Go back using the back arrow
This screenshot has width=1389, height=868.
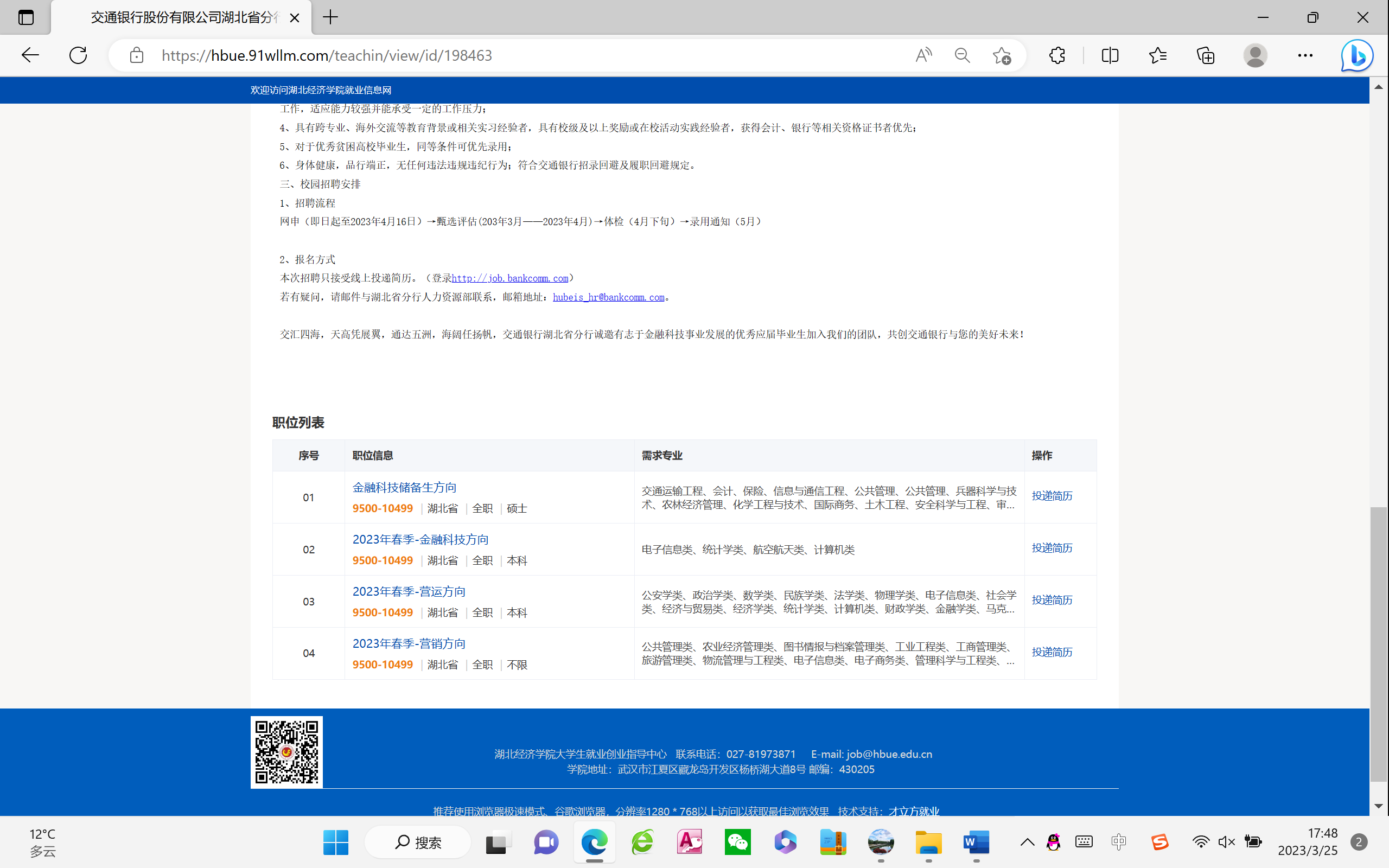click(30, 56)
